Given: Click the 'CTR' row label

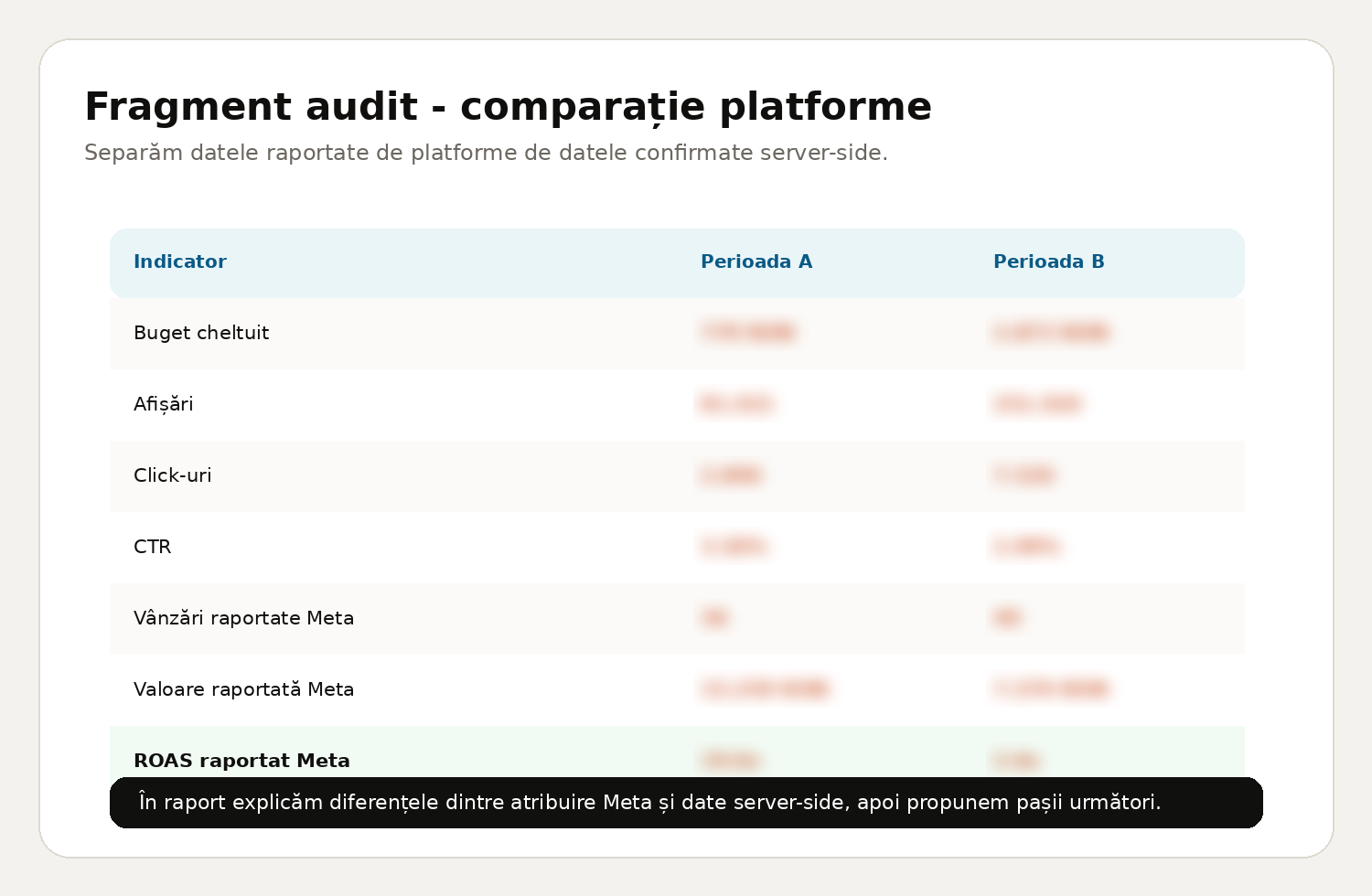Looking at the screenshot, I should [x=153, y=547].
